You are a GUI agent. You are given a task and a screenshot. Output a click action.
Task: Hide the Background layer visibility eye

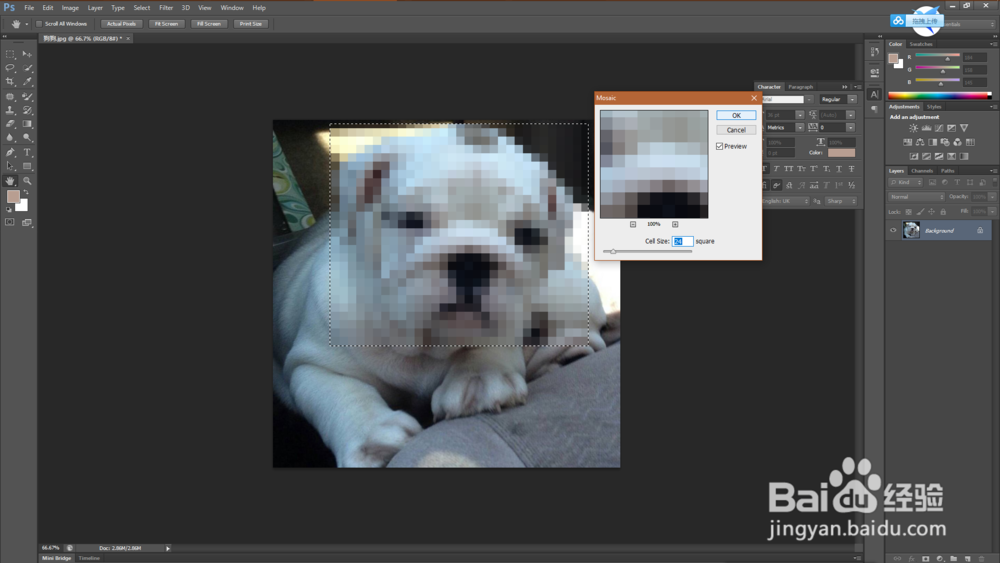tap(893, 231)
